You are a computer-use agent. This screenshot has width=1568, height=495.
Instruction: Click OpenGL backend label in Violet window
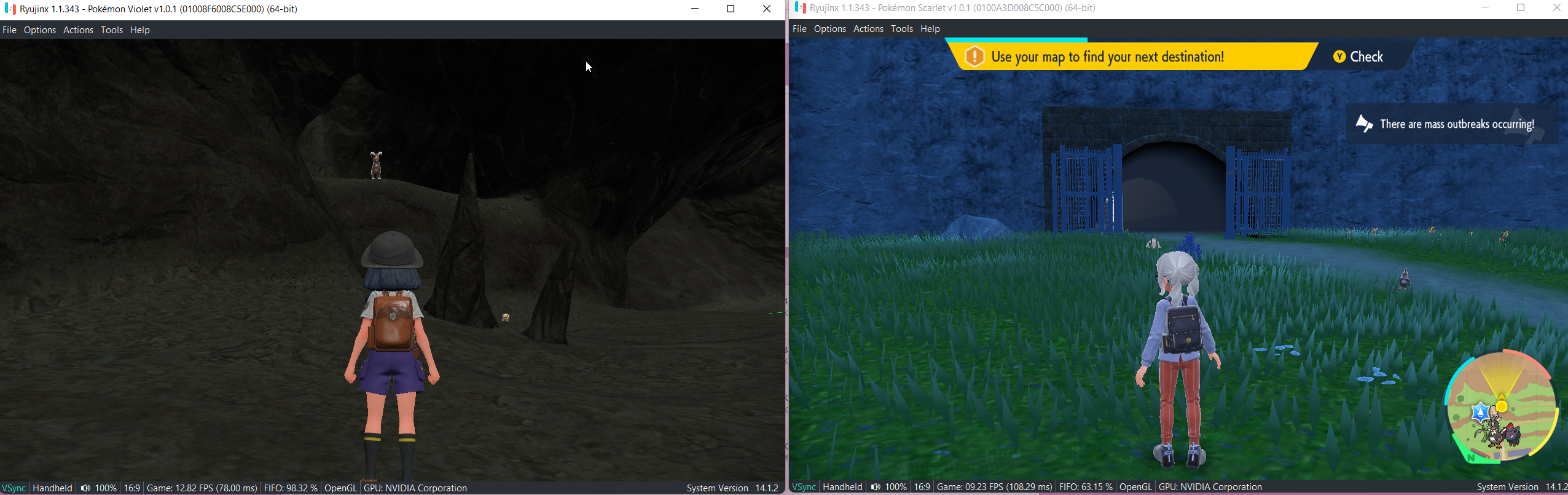click(340, 488)
